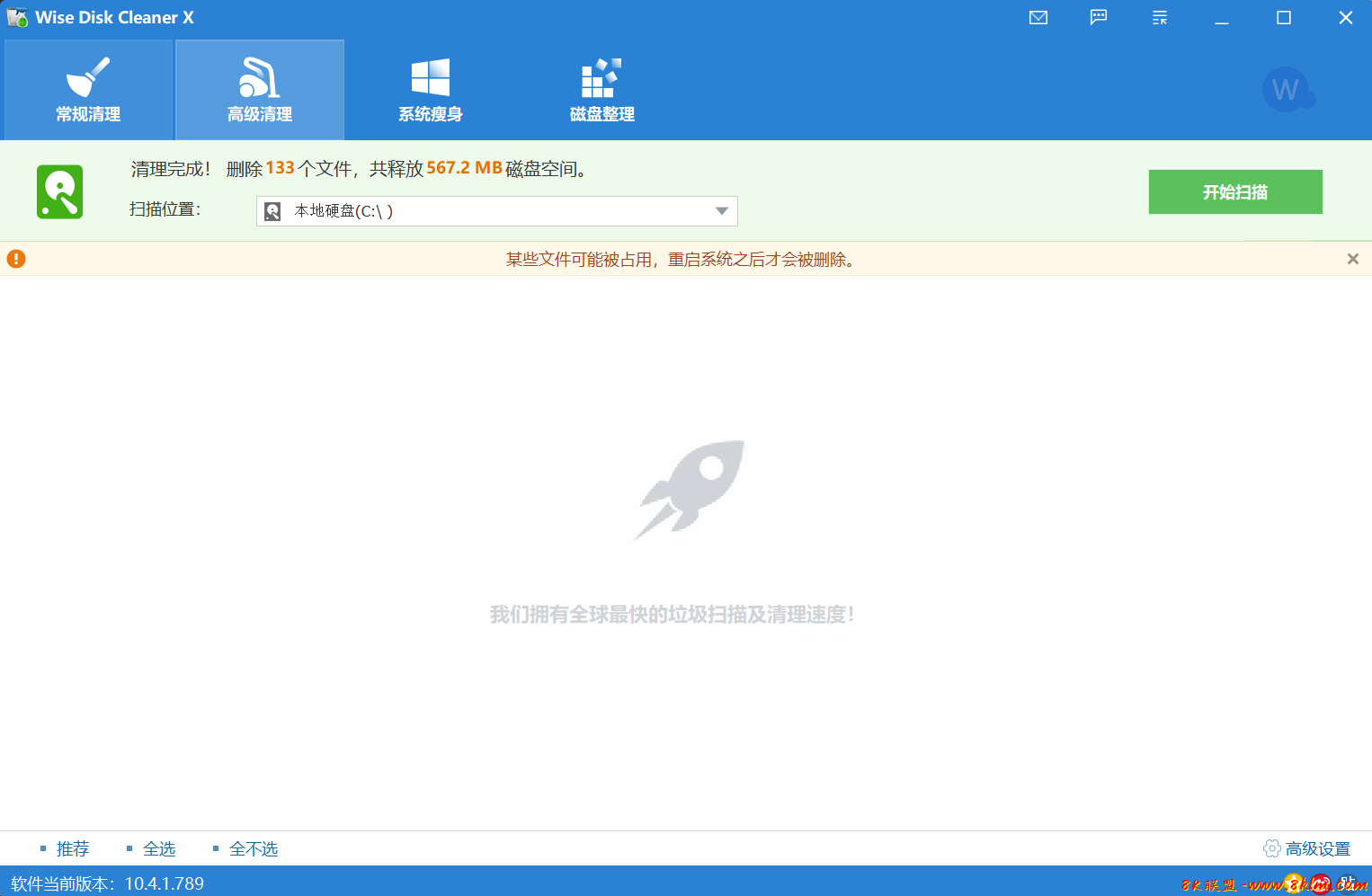Open the title bar menu list icon

pyautogui.click(x=1160, y=18)
